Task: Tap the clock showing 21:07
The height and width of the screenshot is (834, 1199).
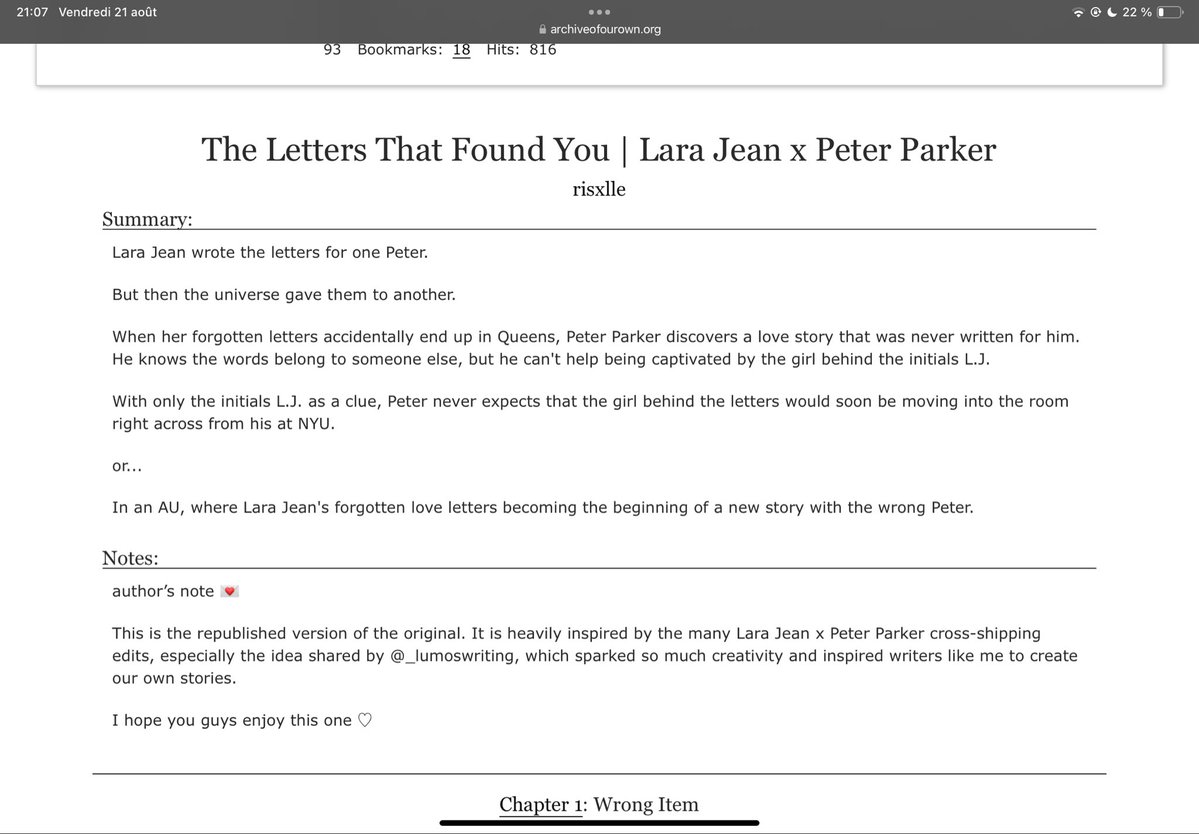Action: tap(32, 12)
